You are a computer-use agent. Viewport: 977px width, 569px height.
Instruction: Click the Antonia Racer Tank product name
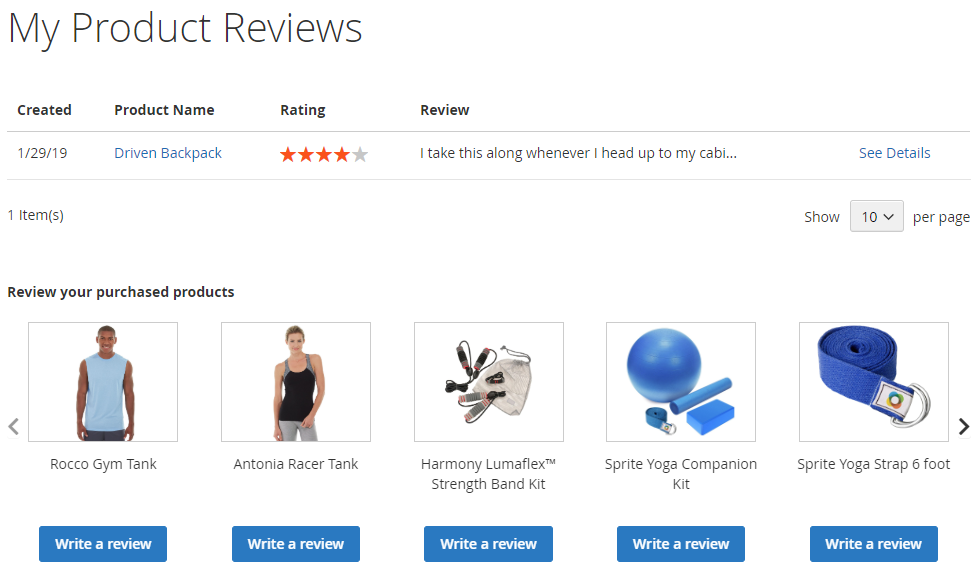(x=296, y=464)
